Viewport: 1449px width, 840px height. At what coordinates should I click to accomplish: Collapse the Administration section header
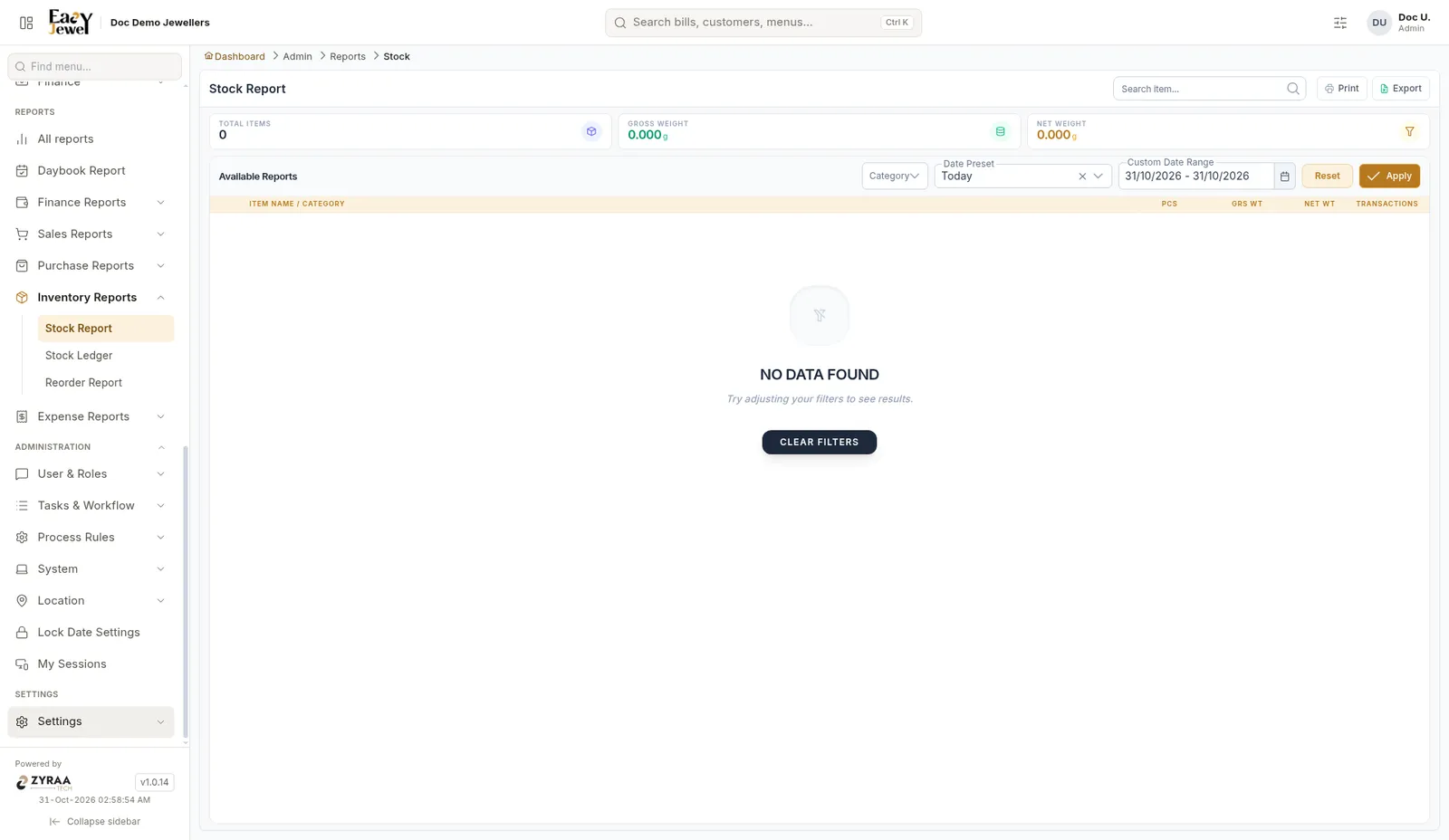[91, 447]
